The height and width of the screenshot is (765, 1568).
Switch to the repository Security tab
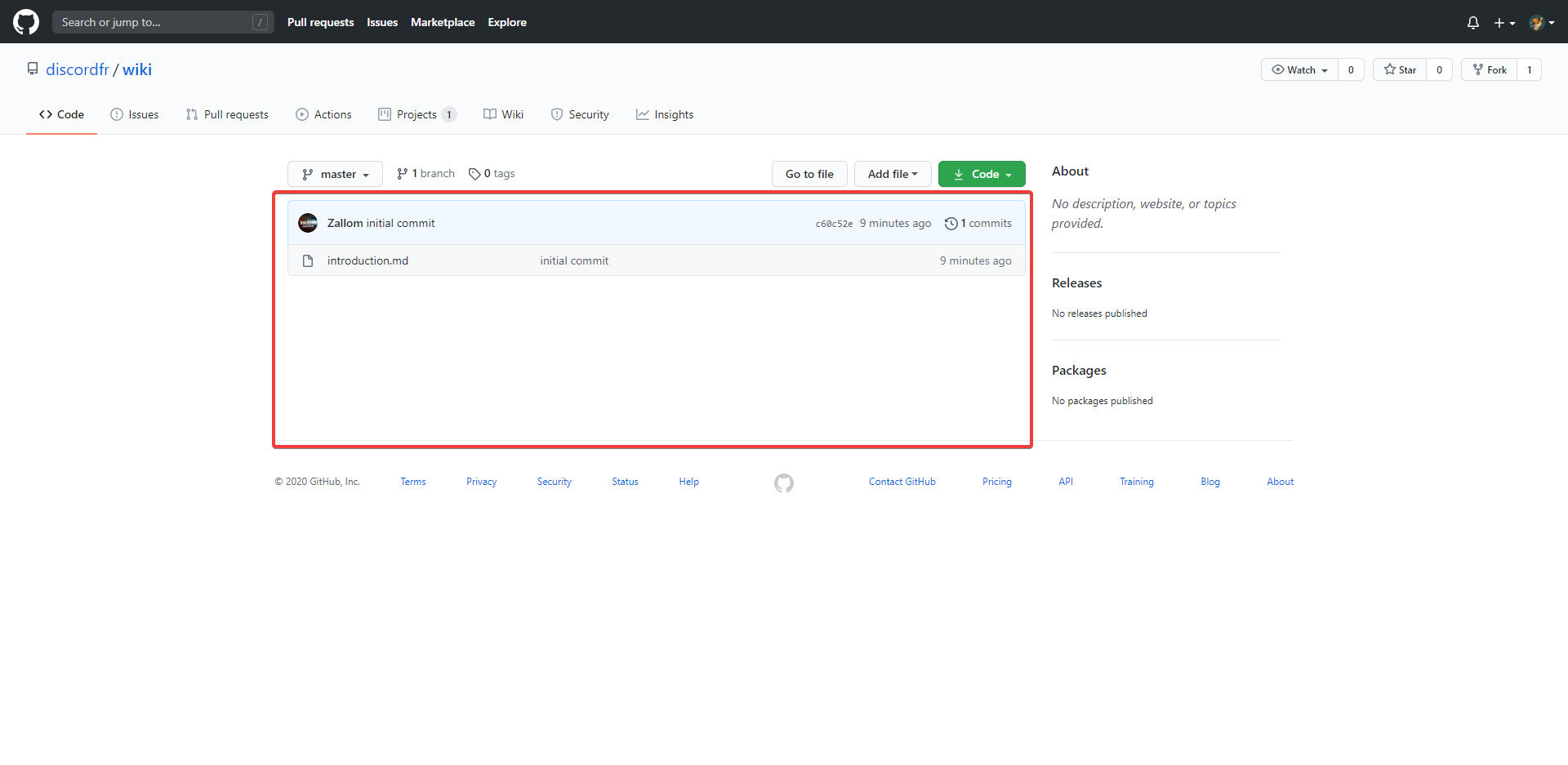tap(580, 114)
